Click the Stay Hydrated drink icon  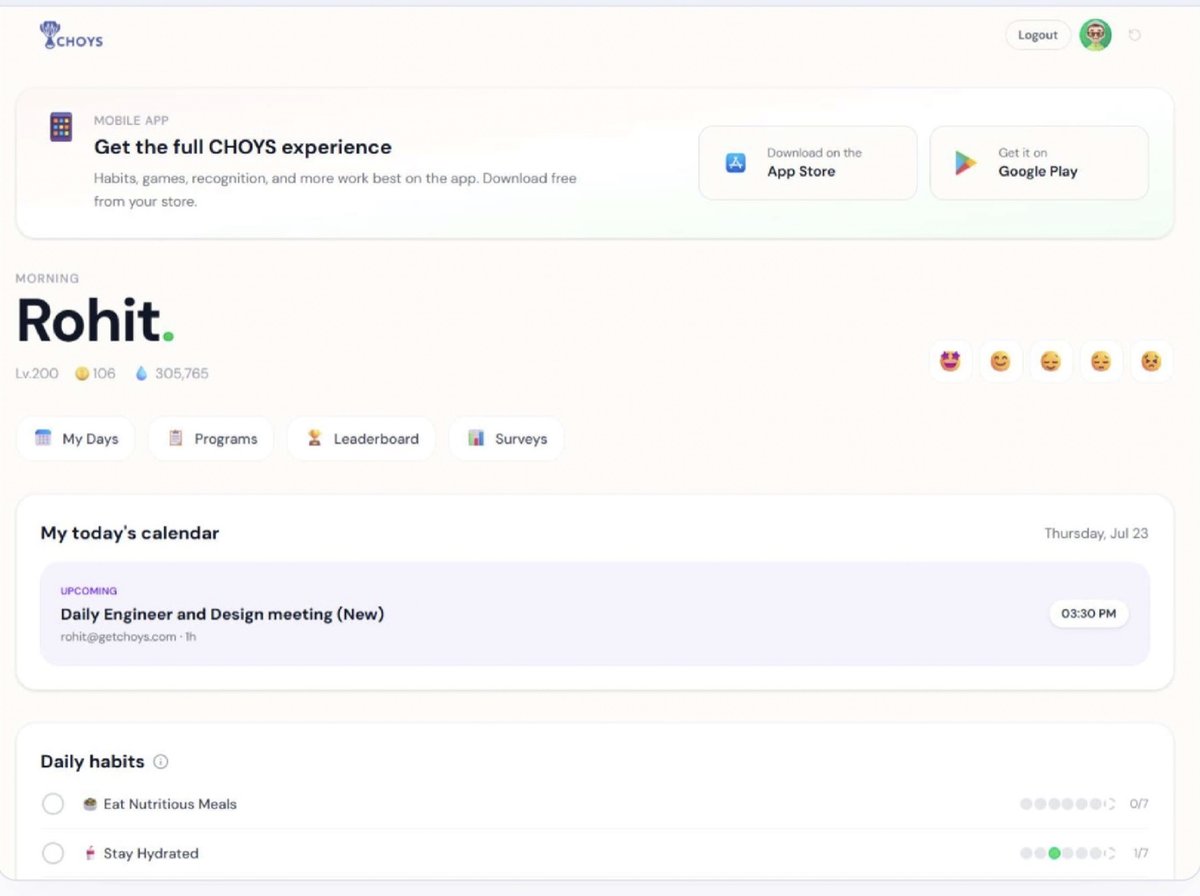tap(90, 853)
